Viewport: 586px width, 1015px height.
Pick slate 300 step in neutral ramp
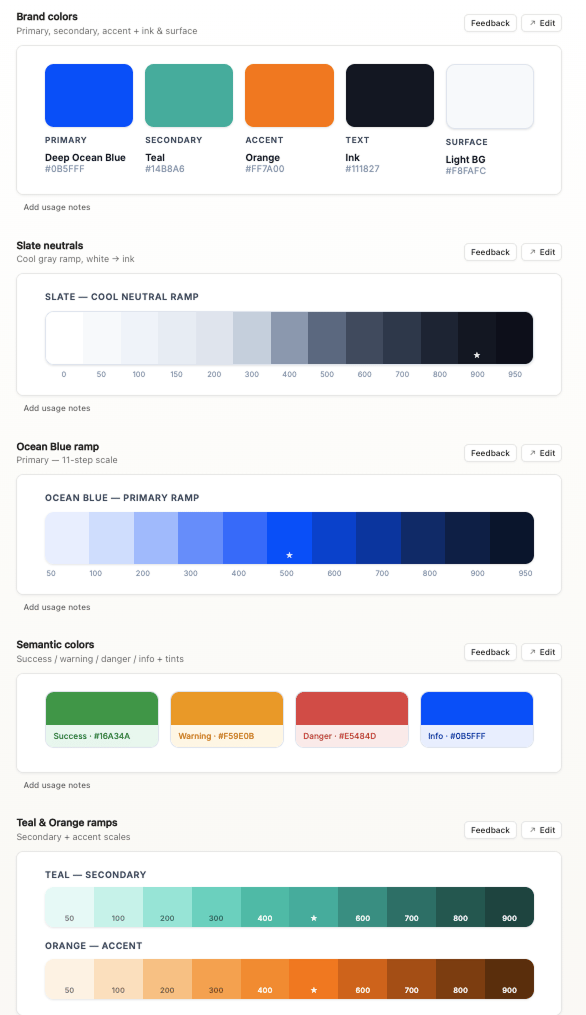tap(252, 338)
